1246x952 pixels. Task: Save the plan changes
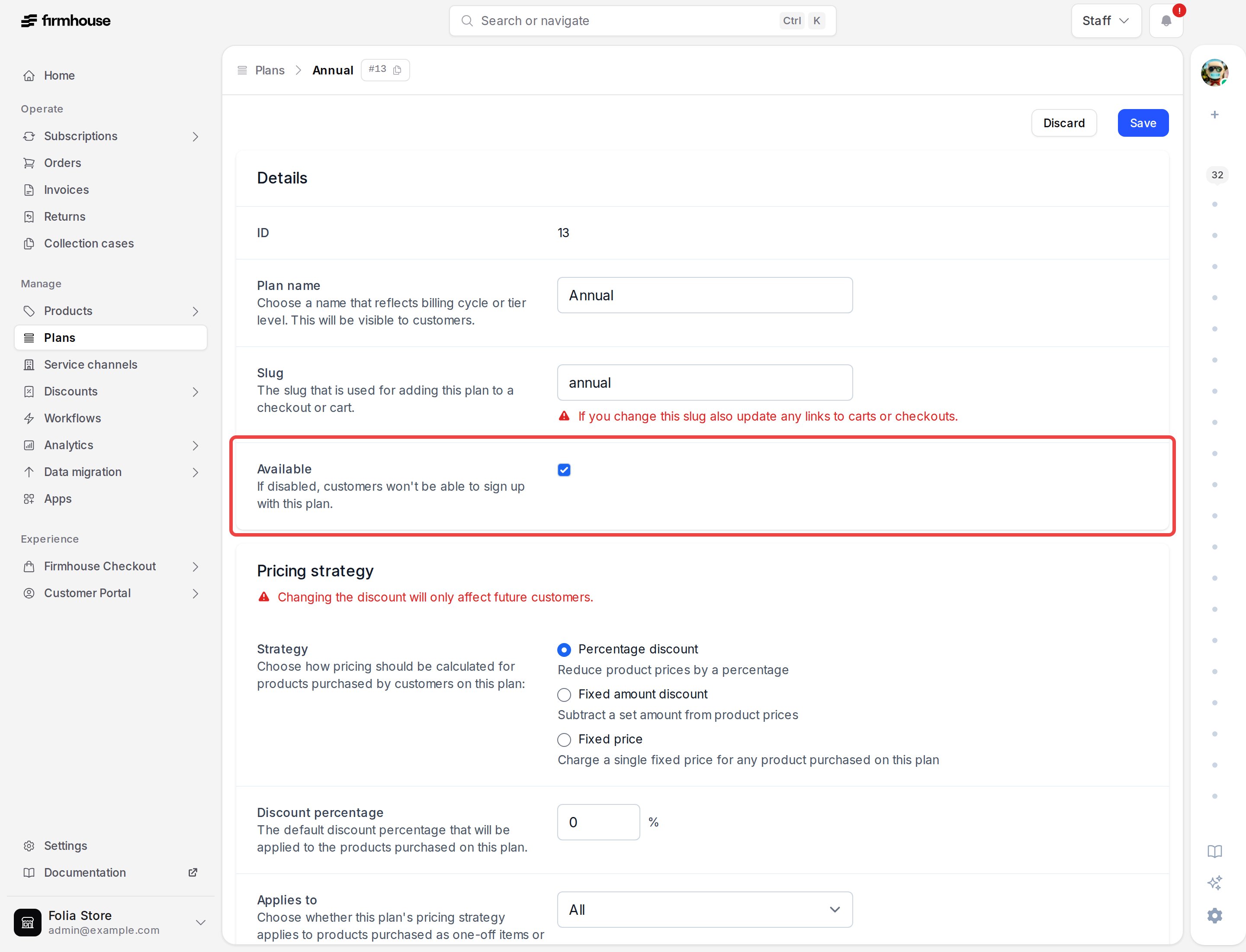point(1142,123)
